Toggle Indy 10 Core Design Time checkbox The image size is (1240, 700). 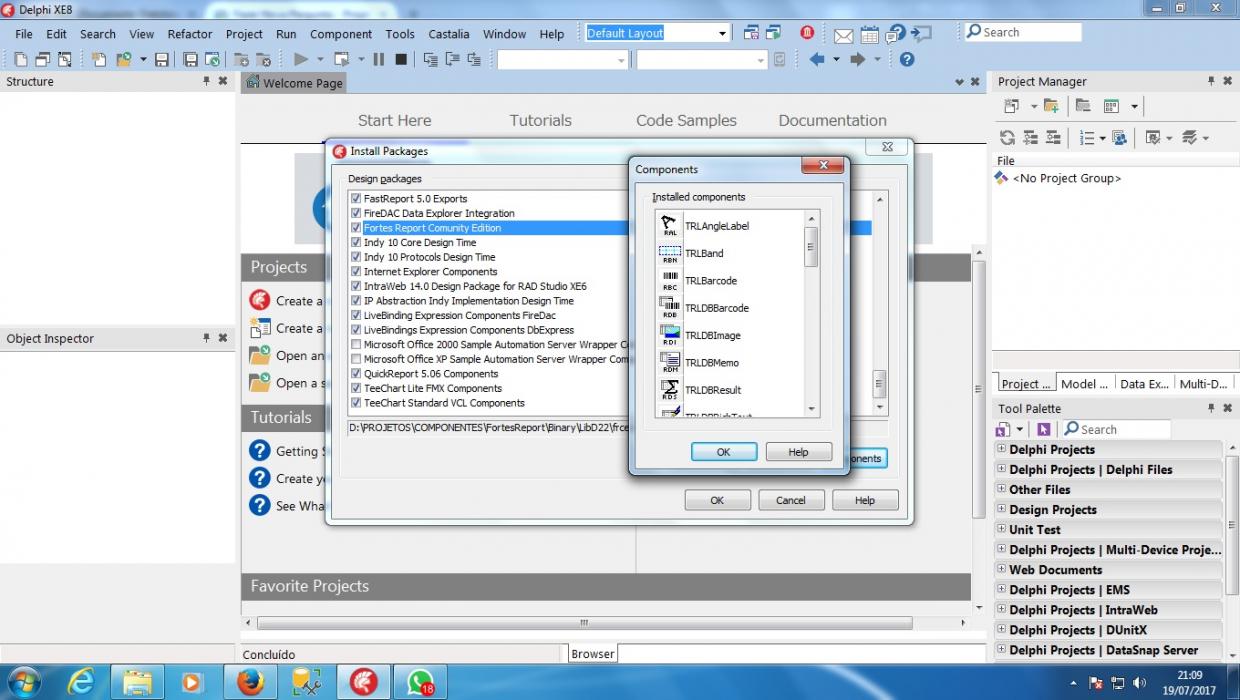[x=356, y=242]
